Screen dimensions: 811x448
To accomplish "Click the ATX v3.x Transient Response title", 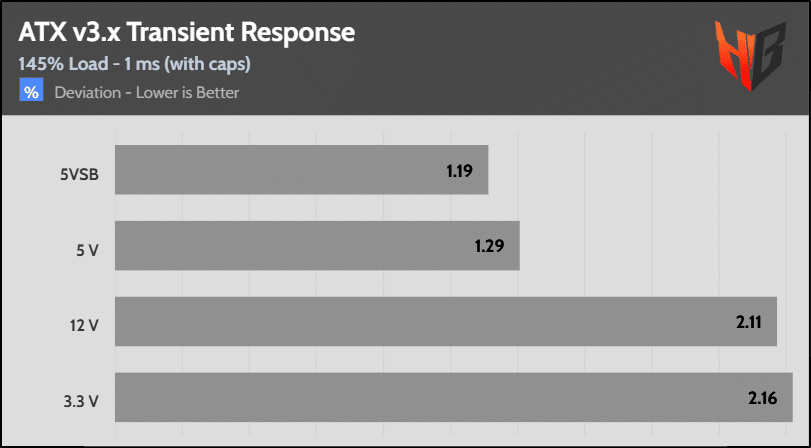I will pyautogui.click(x=187, y=33).
